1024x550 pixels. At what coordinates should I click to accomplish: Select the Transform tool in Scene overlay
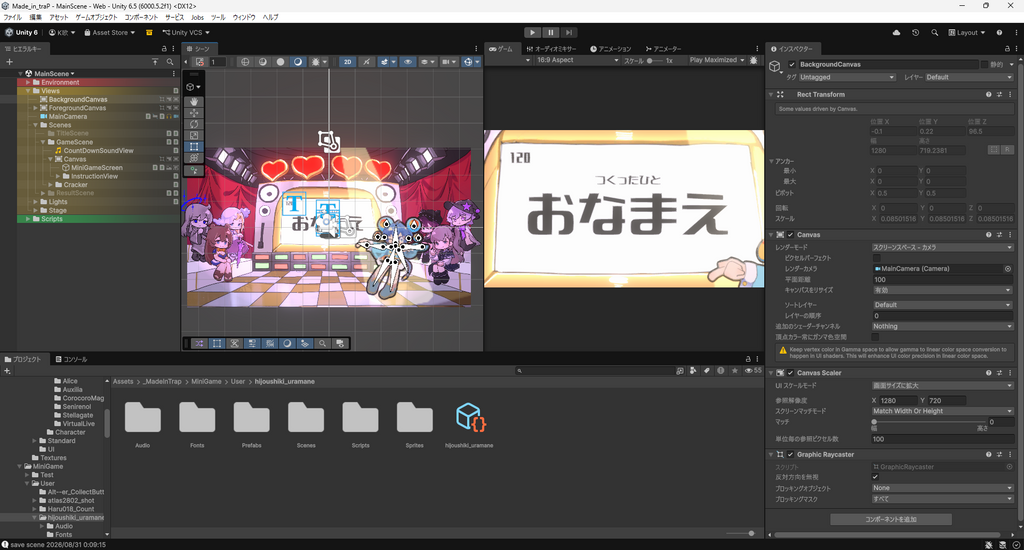pos(194,158)
